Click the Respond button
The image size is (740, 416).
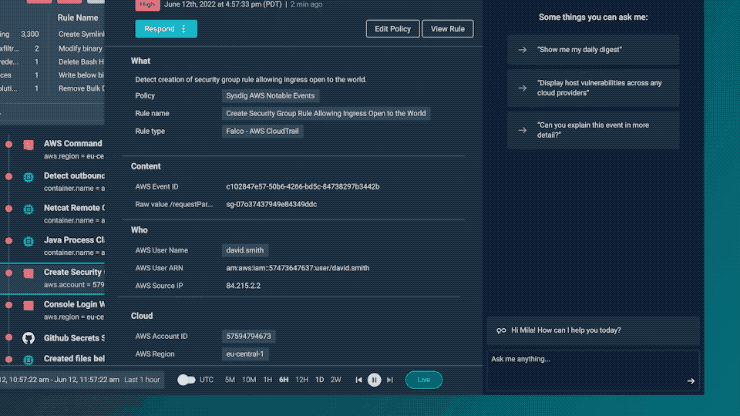(x=166, y=29)
